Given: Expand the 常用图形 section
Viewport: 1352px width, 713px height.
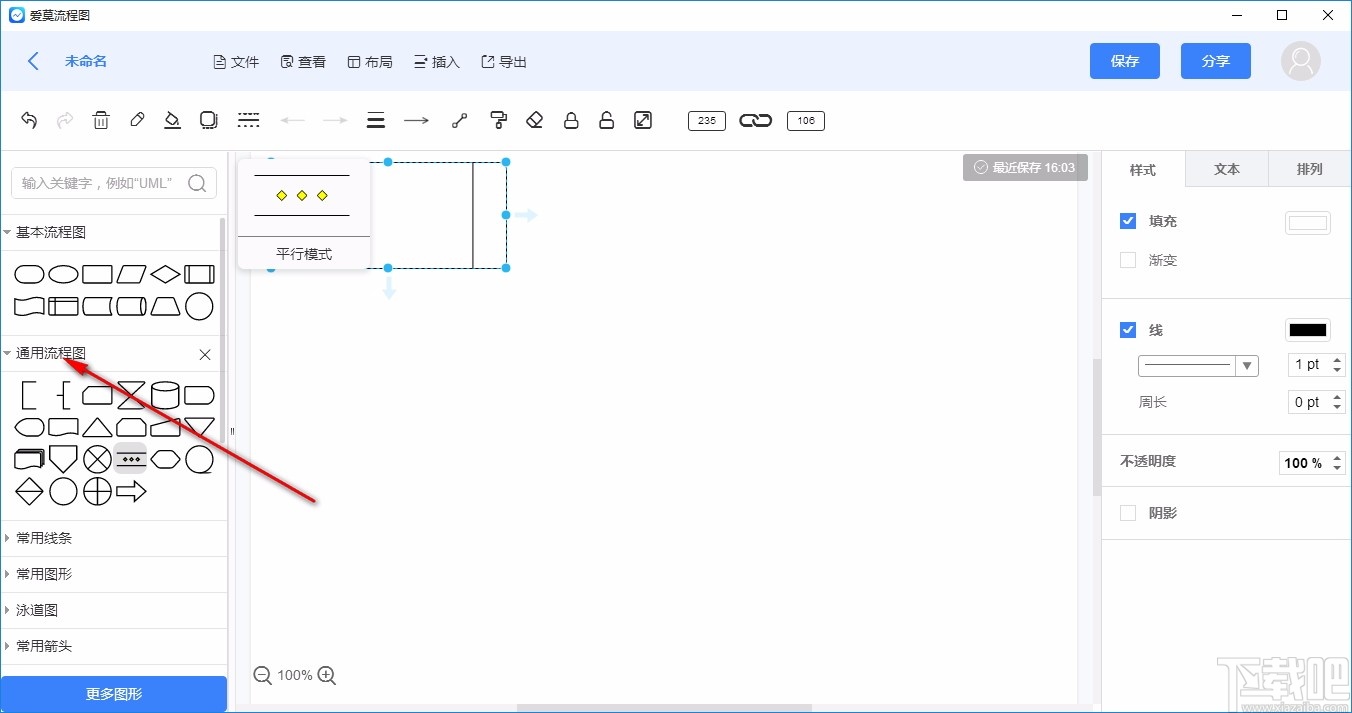Looking at the screenshot, I should coord(113,574).
